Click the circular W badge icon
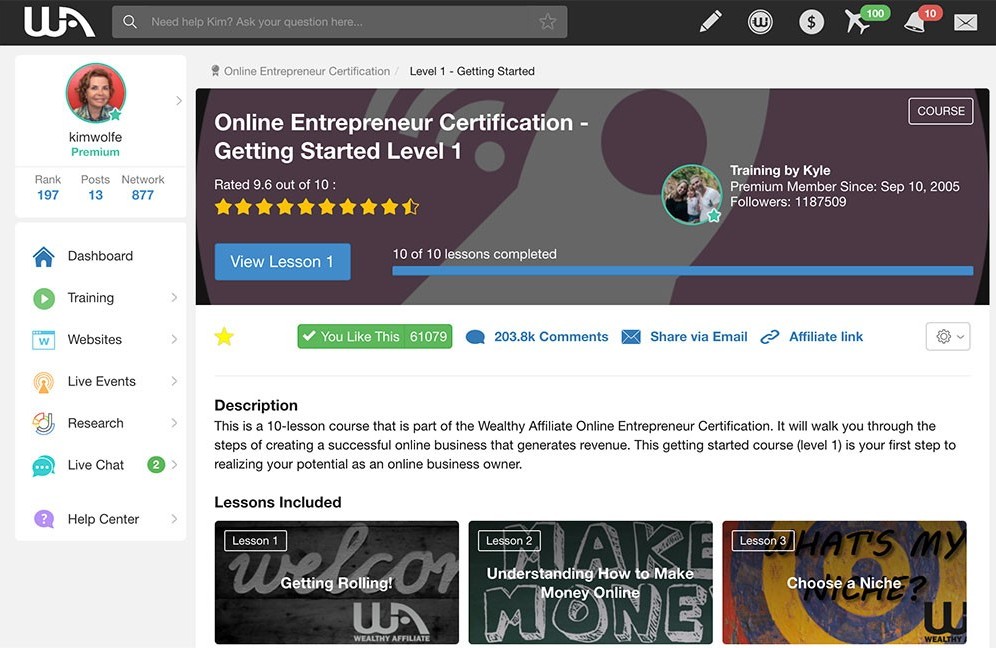Image resolution: width=996 pixels, height=648 pixels. click(x=760, y=22)
